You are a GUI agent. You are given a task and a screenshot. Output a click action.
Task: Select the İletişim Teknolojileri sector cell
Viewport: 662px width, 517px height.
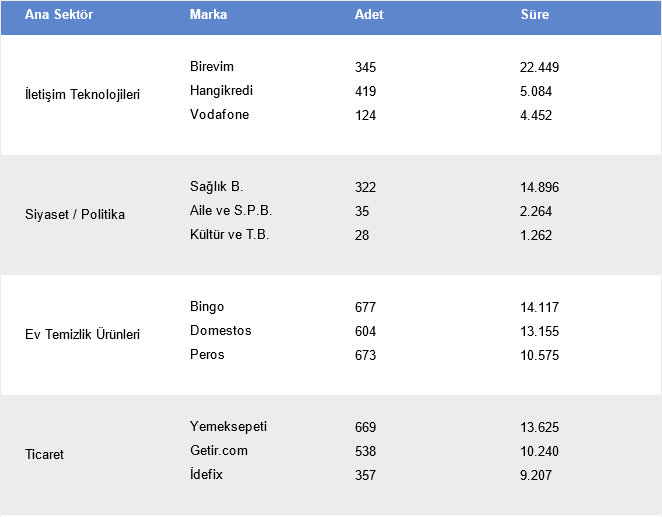[x=82, y=95]
